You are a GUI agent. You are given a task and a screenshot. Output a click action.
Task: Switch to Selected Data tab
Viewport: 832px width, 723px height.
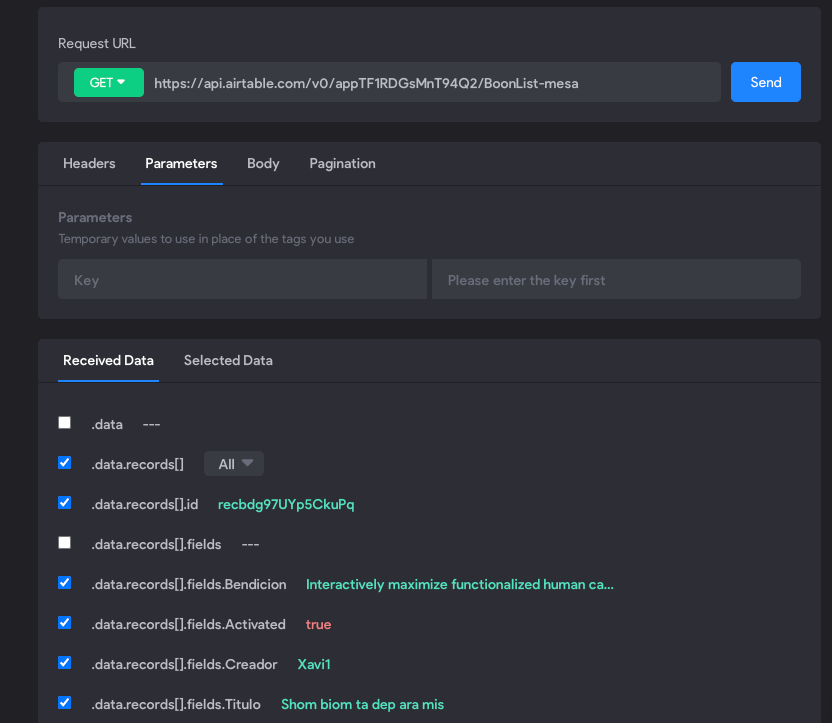[x=228, y=361]
